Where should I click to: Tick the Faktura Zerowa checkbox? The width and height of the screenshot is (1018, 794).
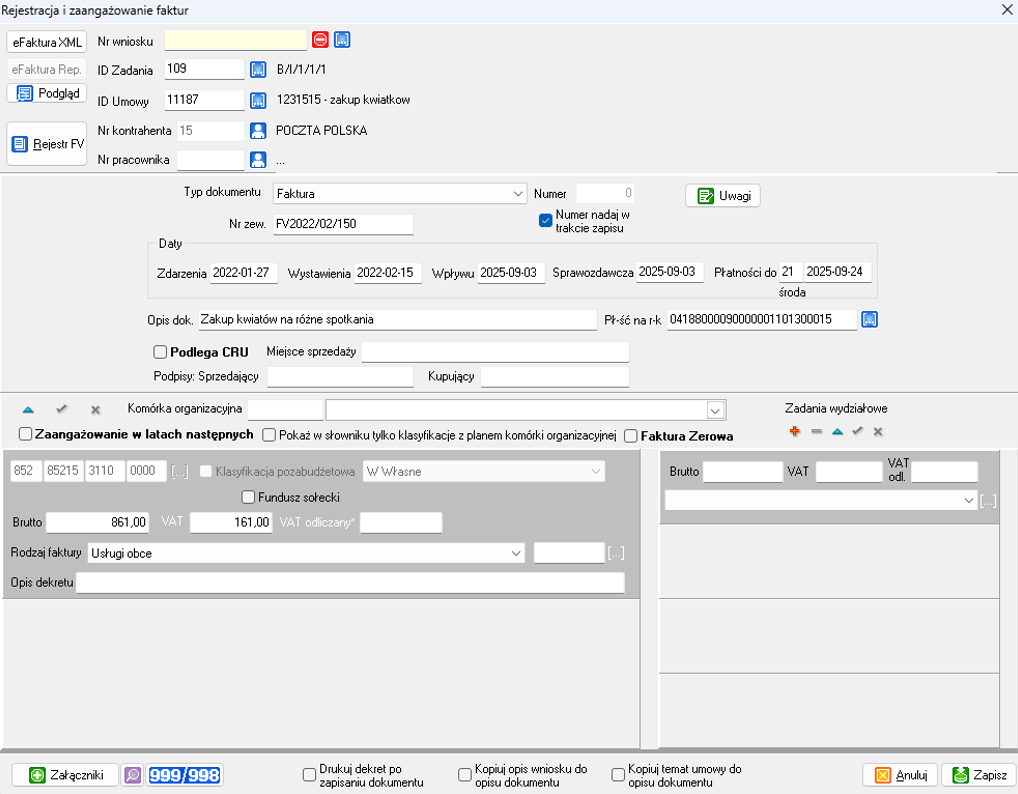click(630, 436)
